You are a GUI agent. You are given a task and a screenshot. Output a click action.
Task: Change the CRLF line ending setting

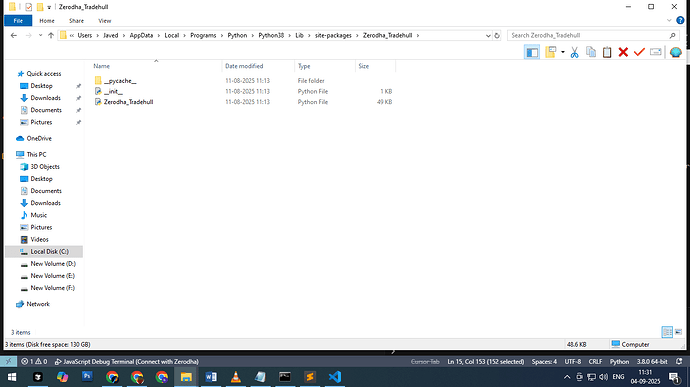pyautogui.click(x=595, y=361)
